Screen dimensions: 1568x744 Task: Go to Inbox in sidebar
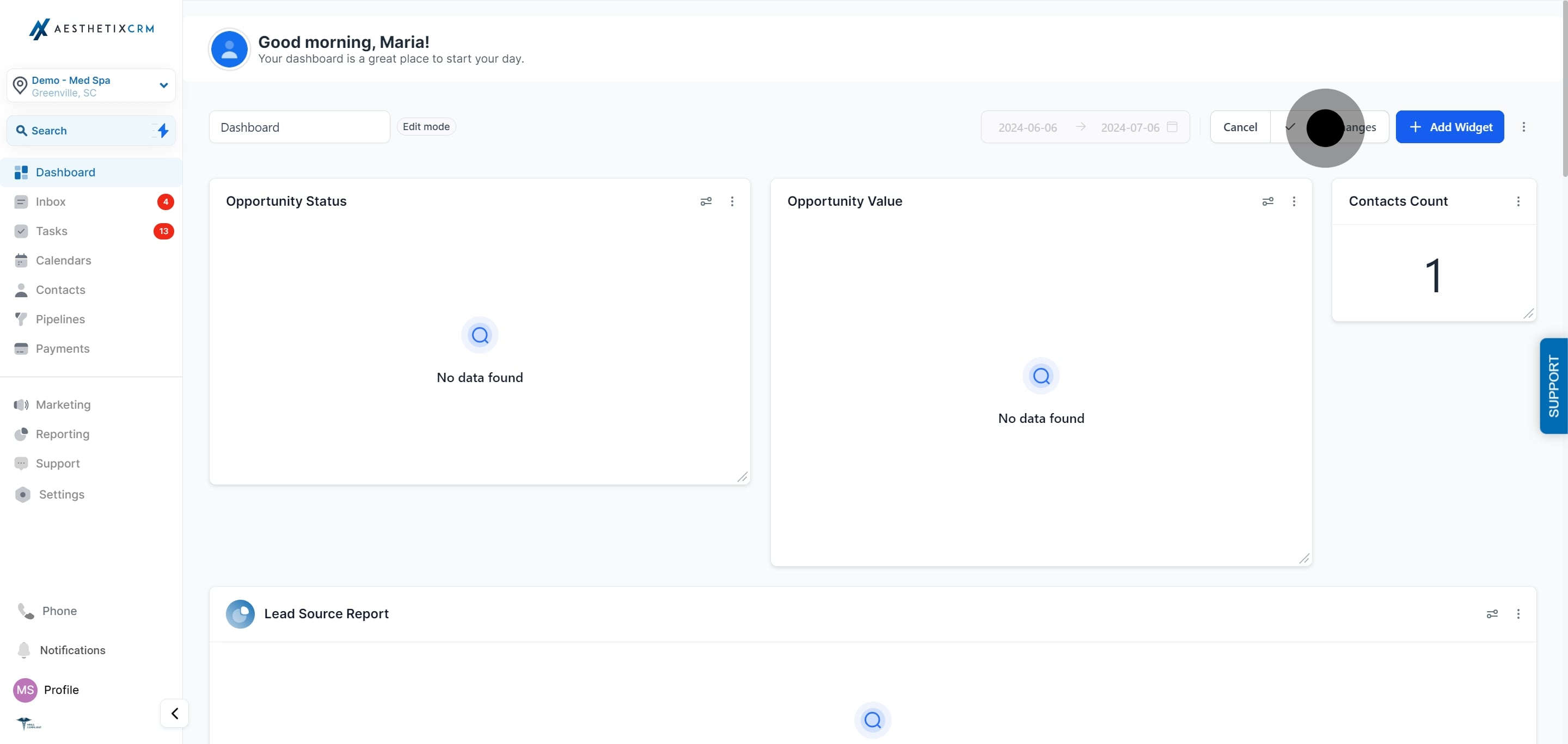click(x=51, y=201)
